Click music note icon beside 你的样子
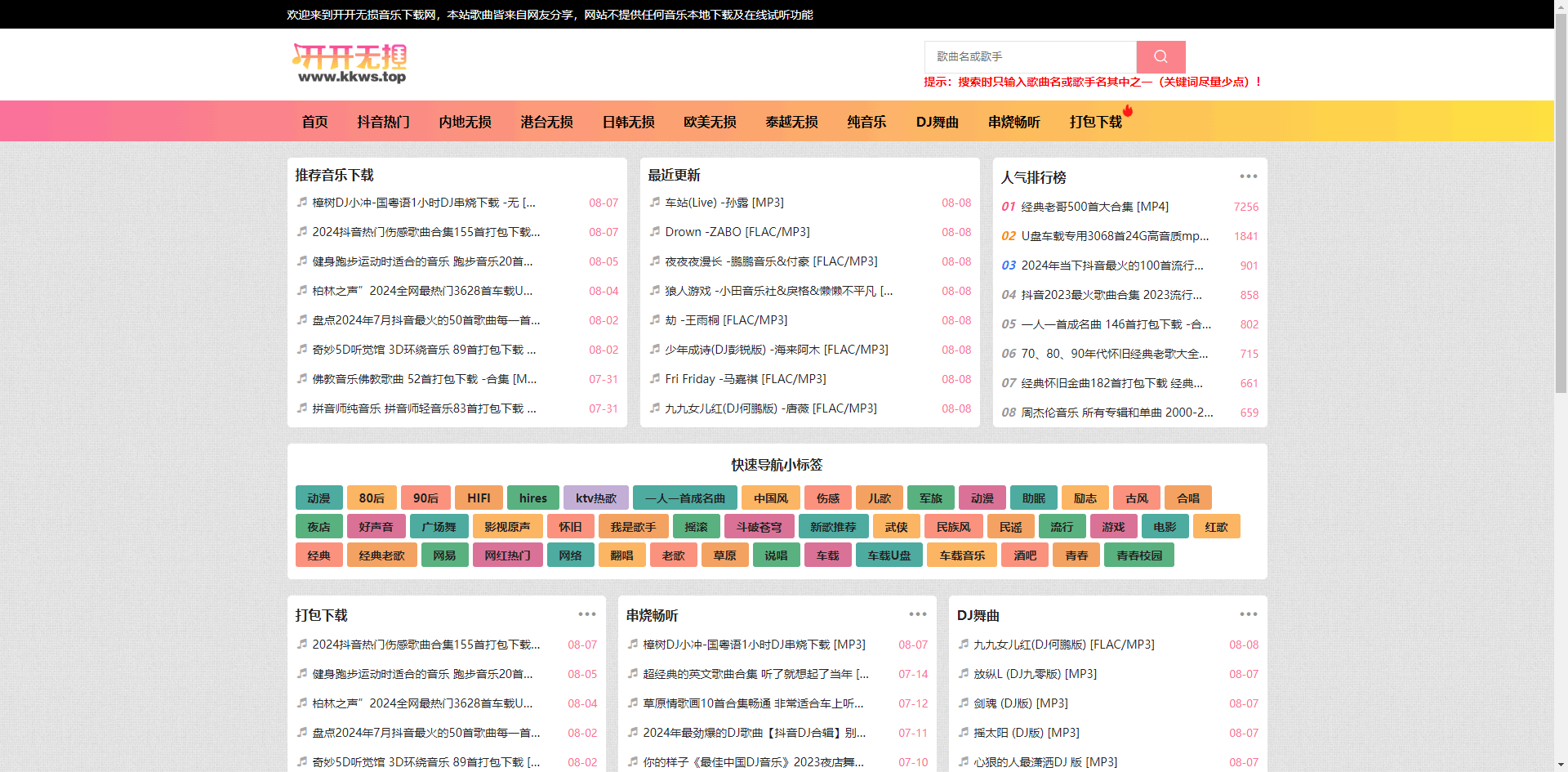This screenshot has height=772, width=1568. point(633,761)
